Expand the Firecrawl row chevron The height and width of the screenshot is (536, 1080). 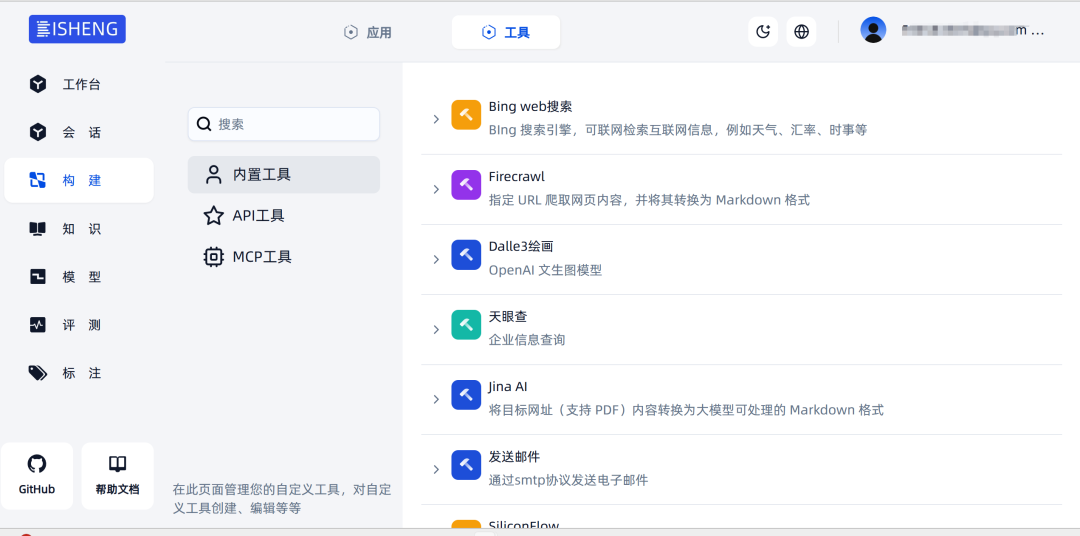tap(436, 189)
